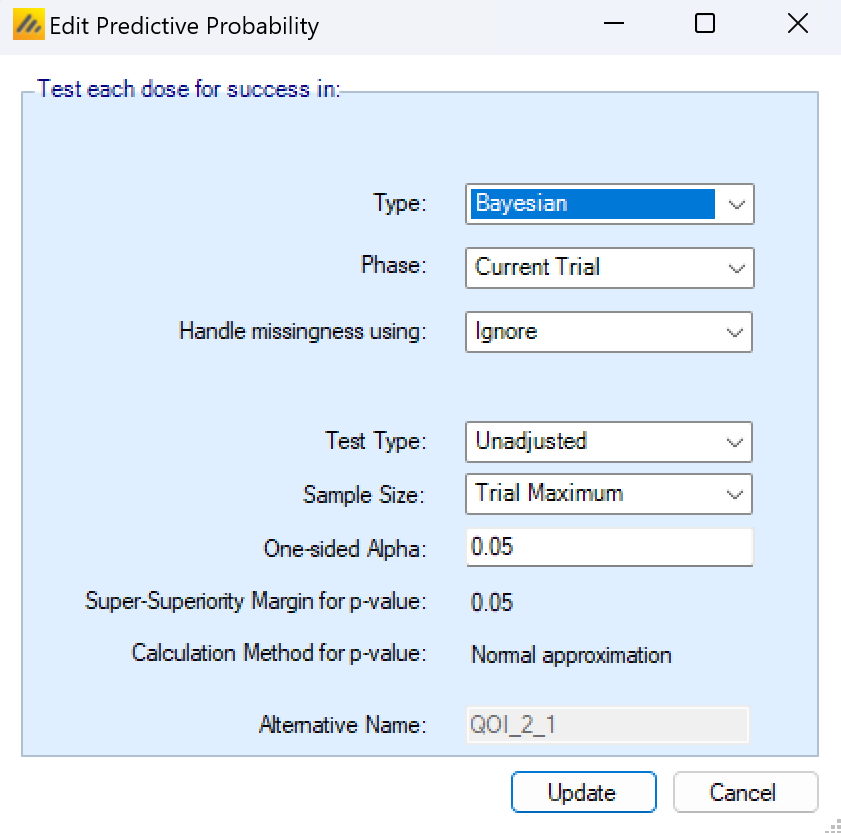The width and height of the screenshot is (841, 833).
Task: Click the disabled Alternative Name field
Action: 608,725
